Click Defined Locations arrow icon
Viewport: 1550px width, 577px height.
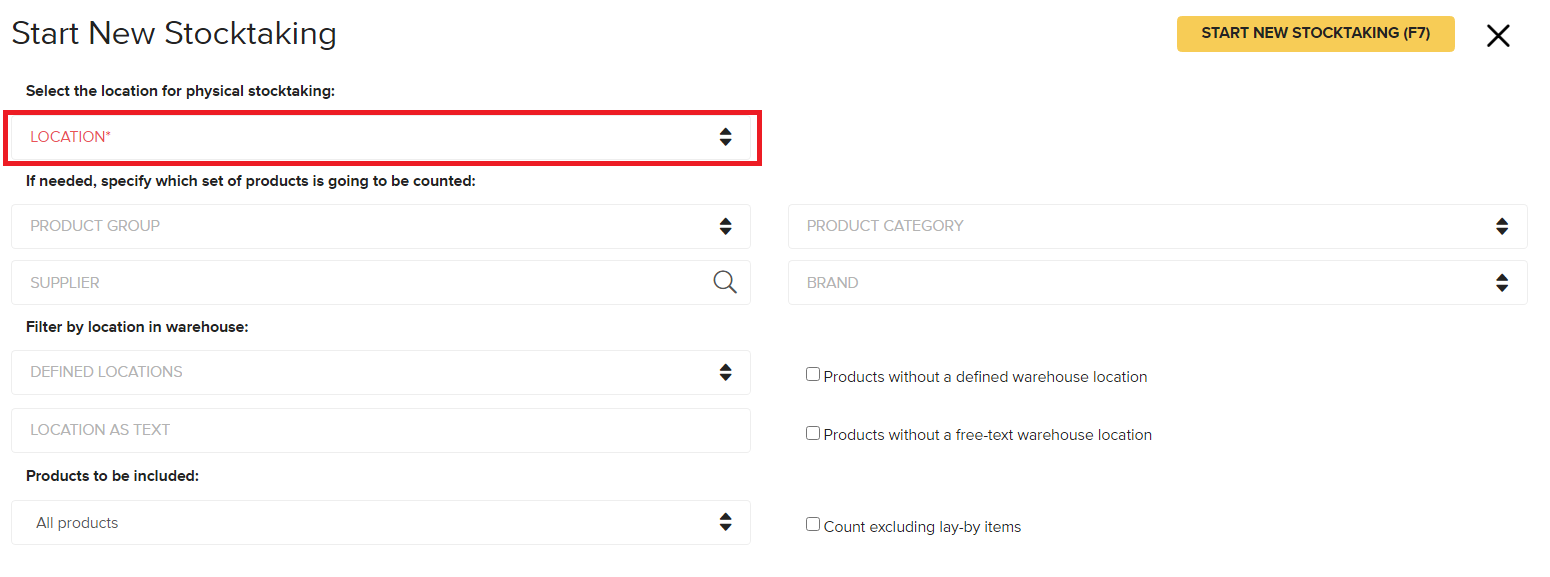click(726, 372)
